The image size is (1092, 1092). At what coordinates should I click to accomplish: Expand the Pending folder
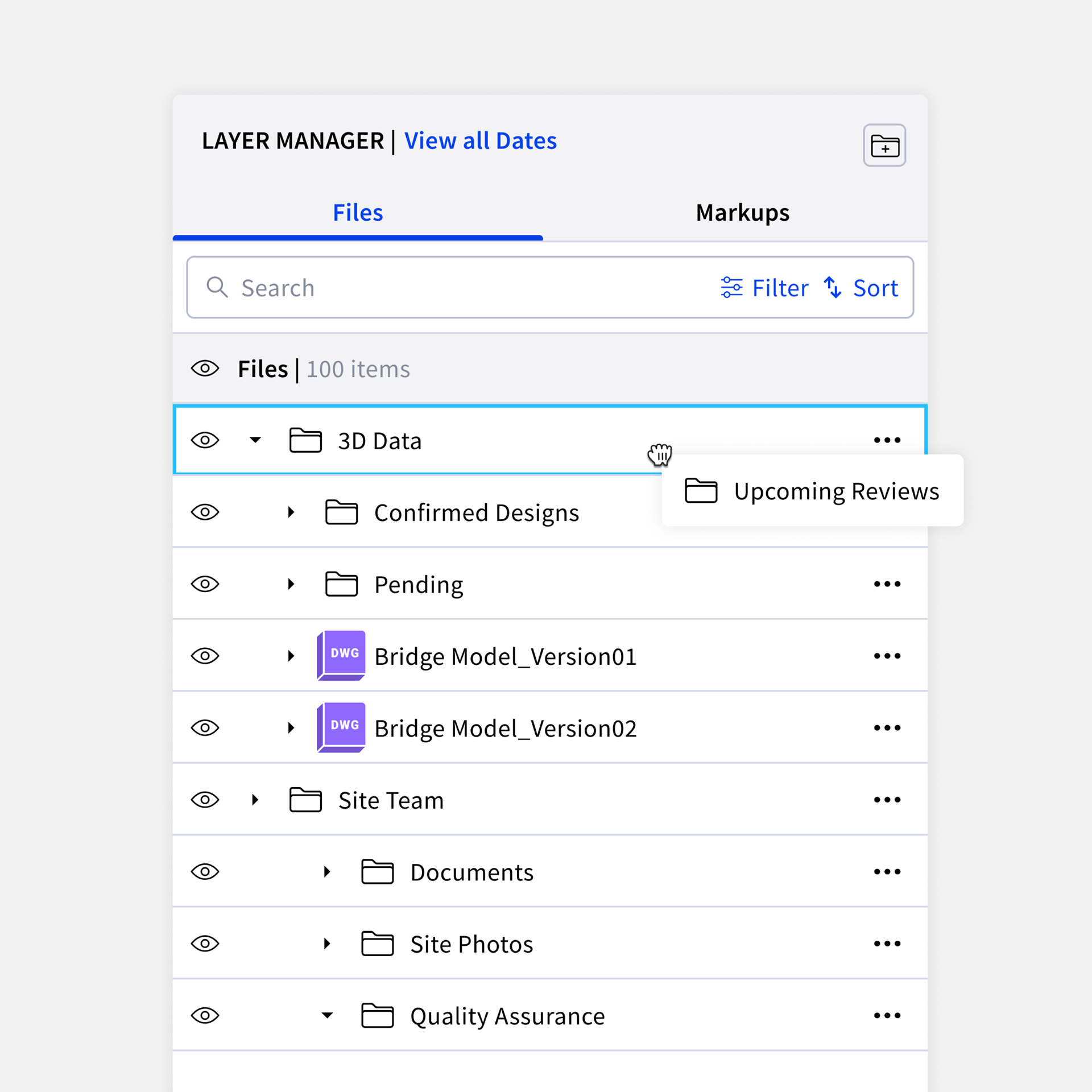[291, 584]
